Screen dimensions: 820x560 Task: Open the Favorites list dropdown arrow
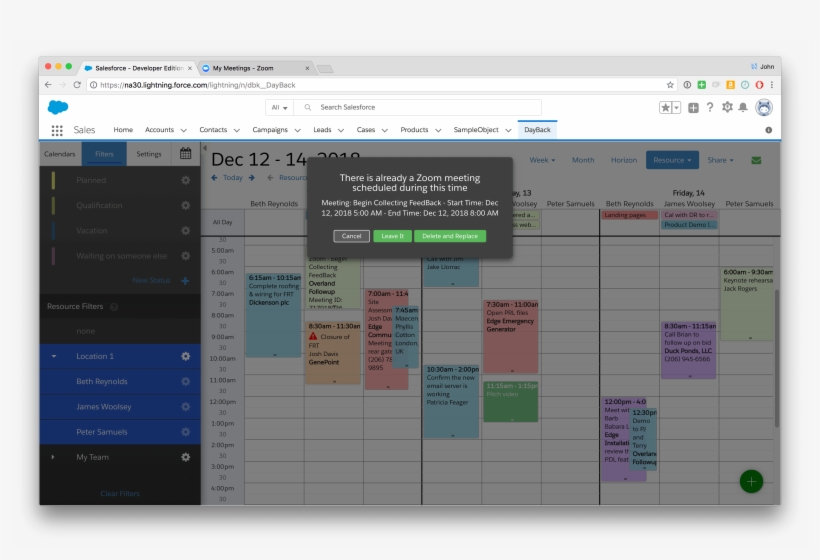(676, 108)
